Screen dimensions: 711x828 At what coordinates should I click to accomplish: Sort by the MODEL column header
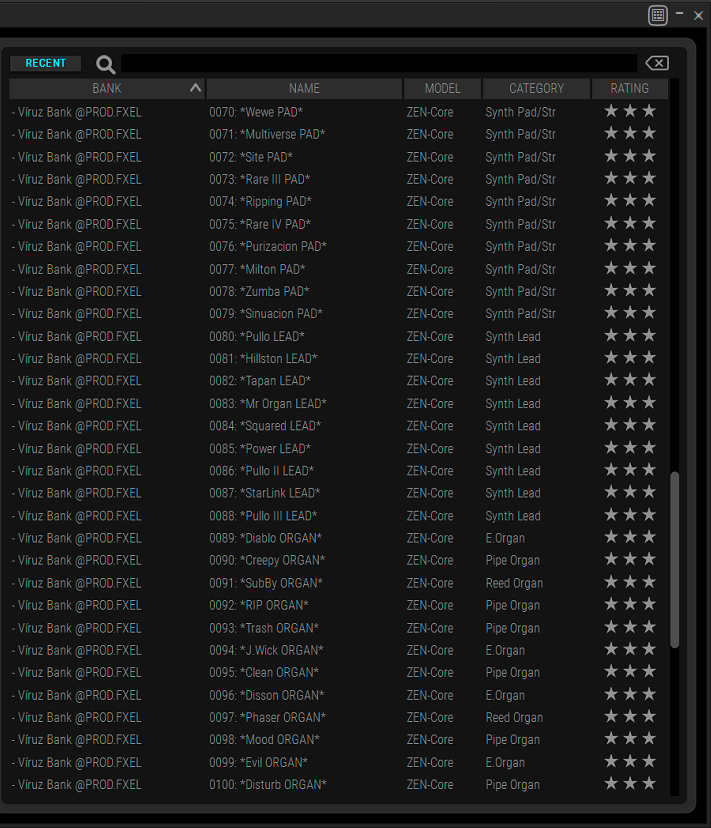coord(443,89)
